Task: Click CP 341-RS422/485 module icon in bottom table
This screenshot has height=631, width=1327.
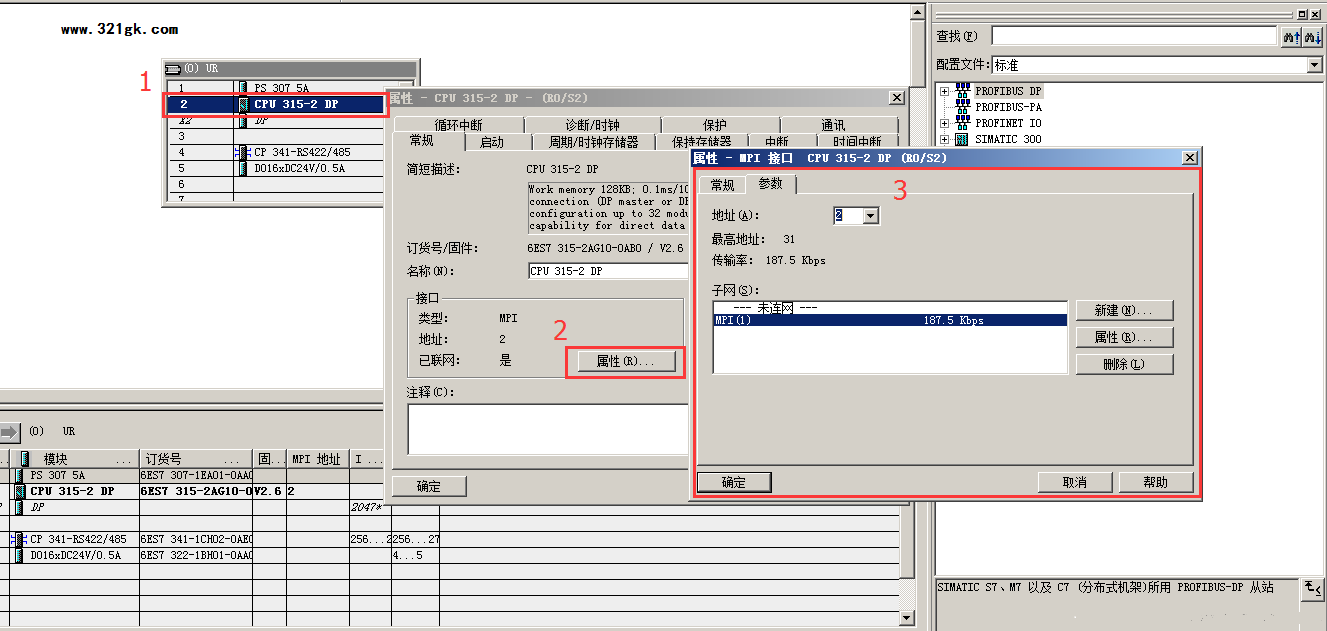Action: tap(20, 539)
